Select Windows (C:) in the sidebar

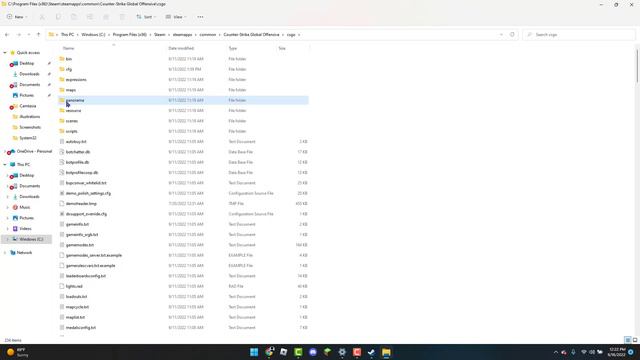pyautogui.click(x=27, y=239)
